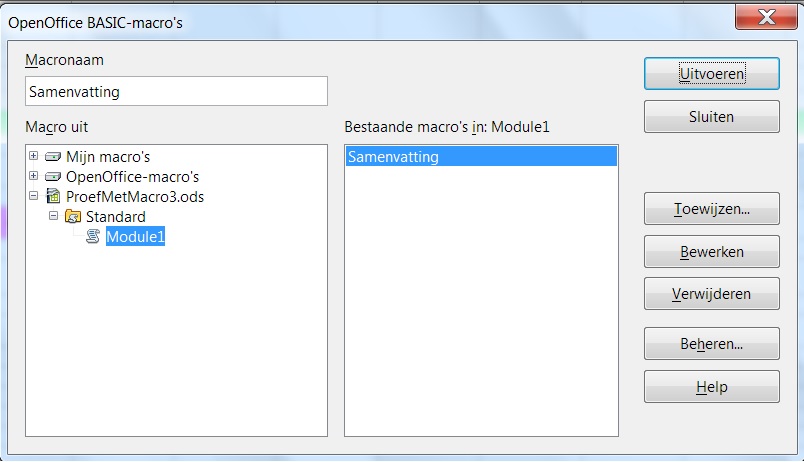Open the Toewijzen... dialog
This screenshot has width=804, height=462.
(x=711, y=211)
